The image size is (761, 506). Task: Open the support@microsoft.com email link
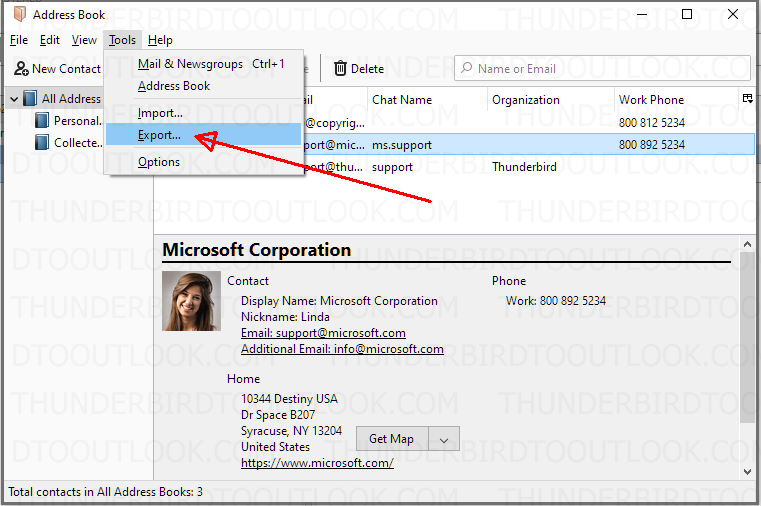(323, 333)
